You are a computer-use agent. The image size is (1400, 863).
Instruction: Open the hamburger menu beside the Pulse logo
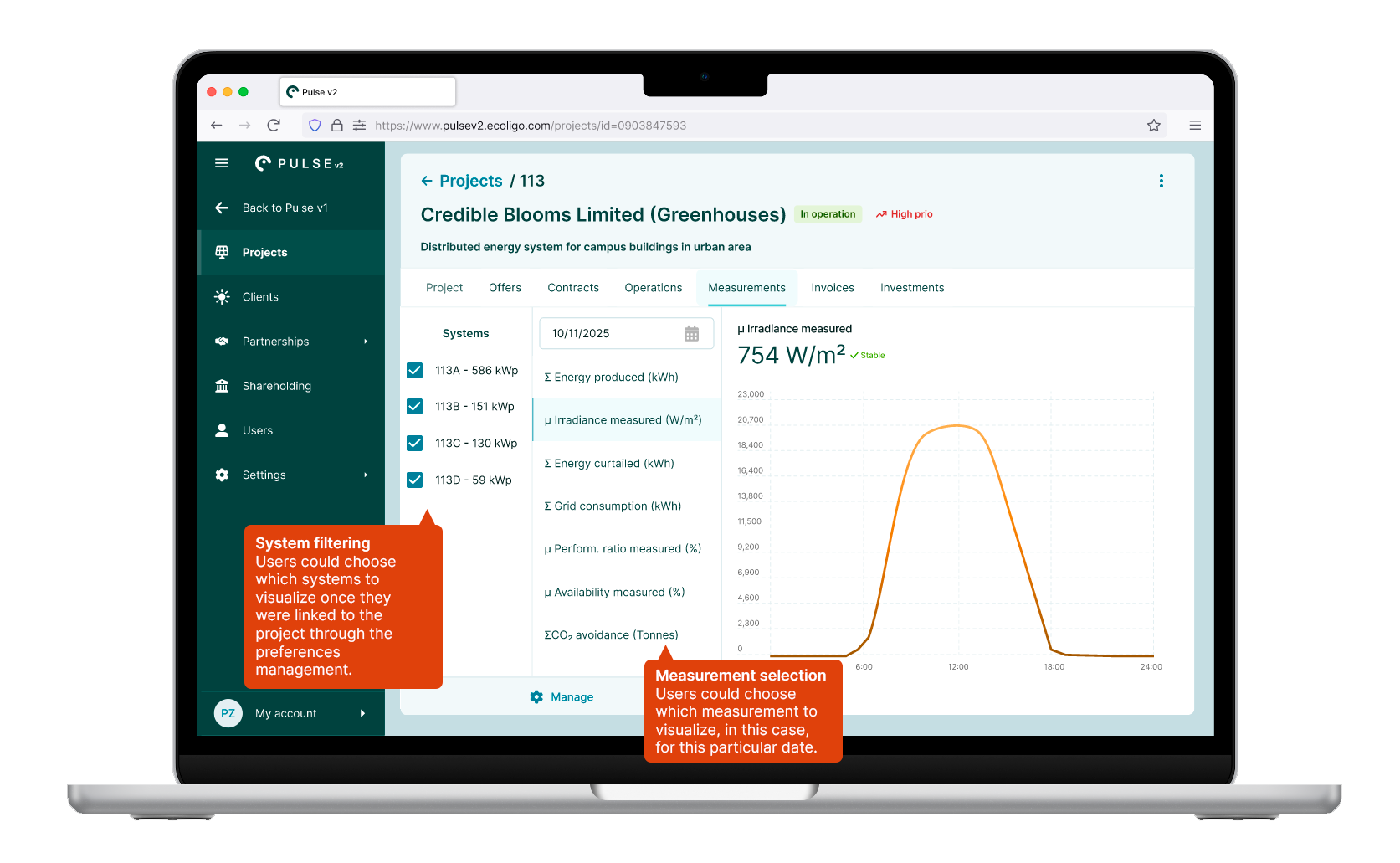tap(222, 163)
